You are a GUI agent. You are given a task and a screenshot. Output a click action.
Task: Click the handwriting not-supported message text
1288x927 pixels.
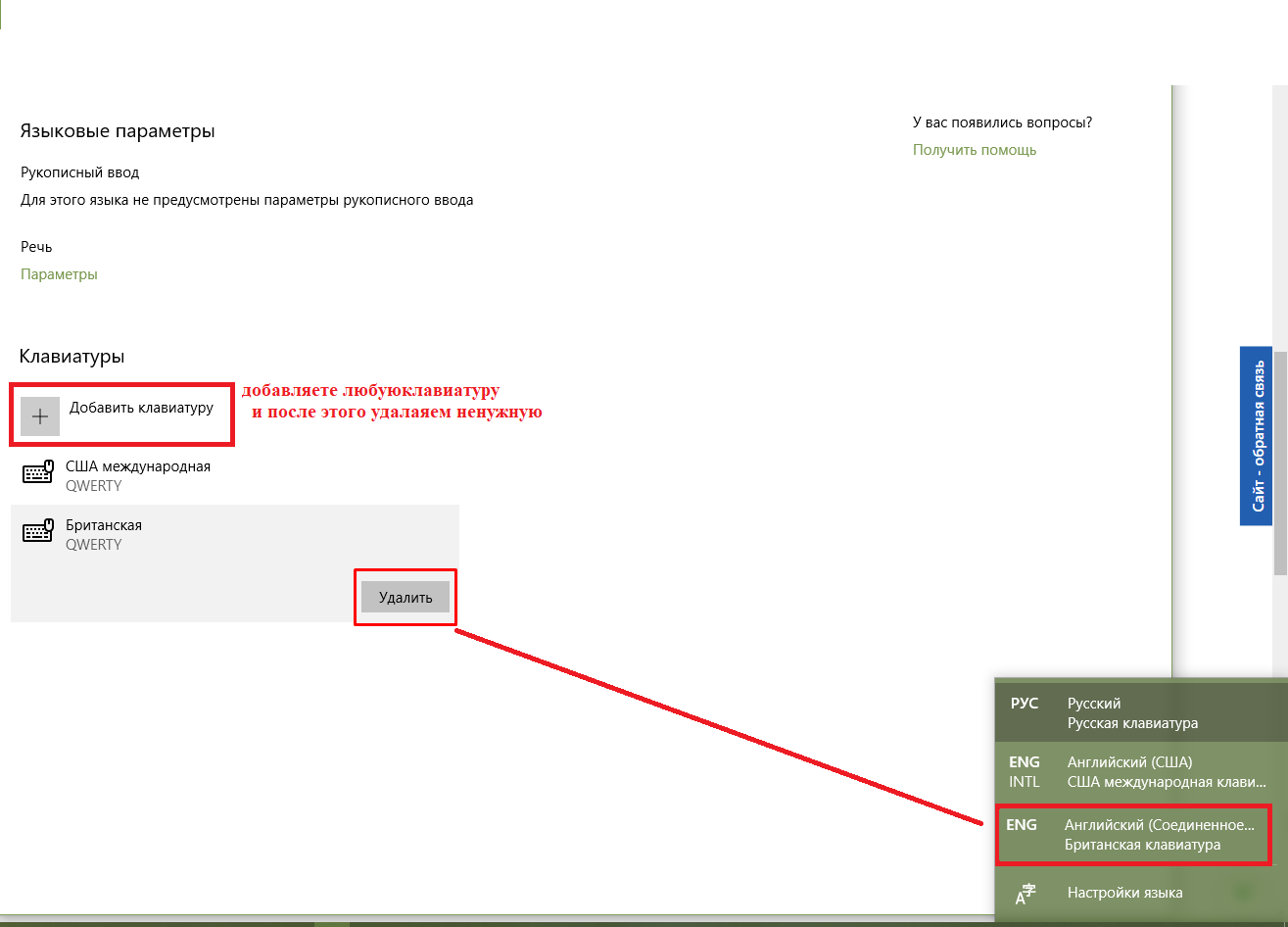(x=247, y=200)
